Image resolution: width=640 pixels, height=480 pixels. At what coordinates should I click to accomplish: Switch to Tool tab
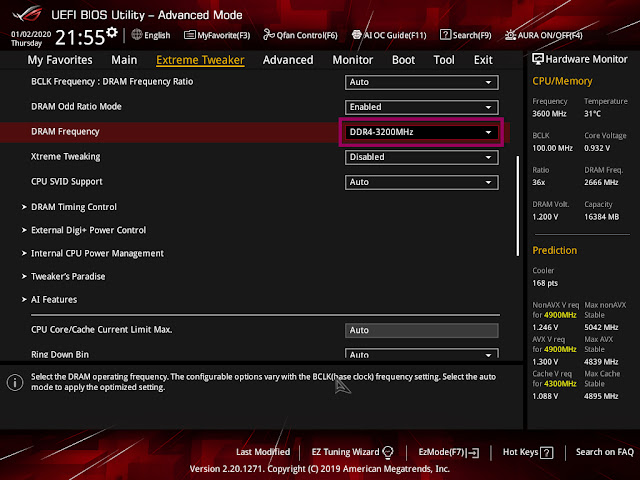tap(444, 60)
